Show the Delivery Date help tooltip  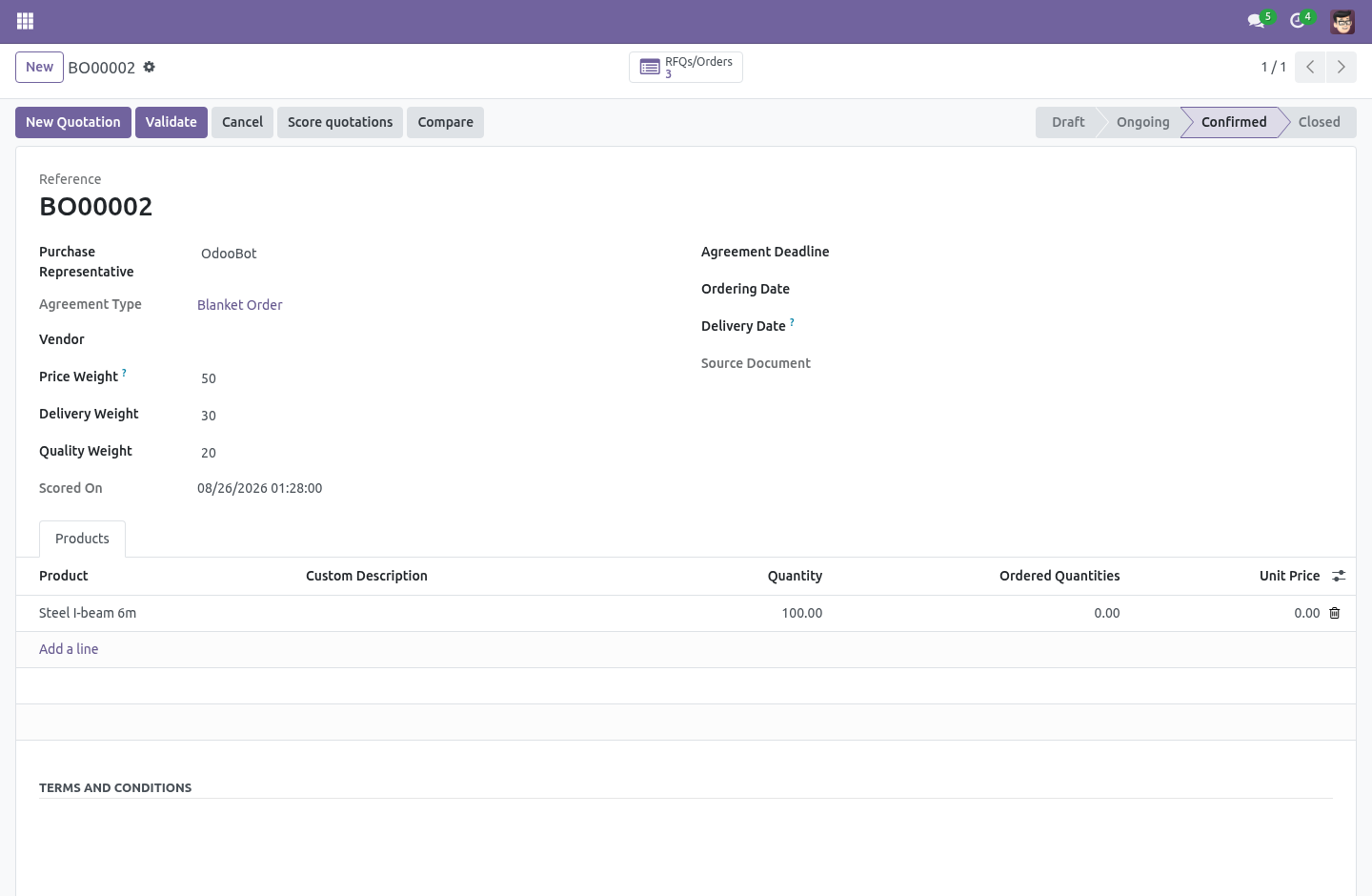tap(792, 322)
